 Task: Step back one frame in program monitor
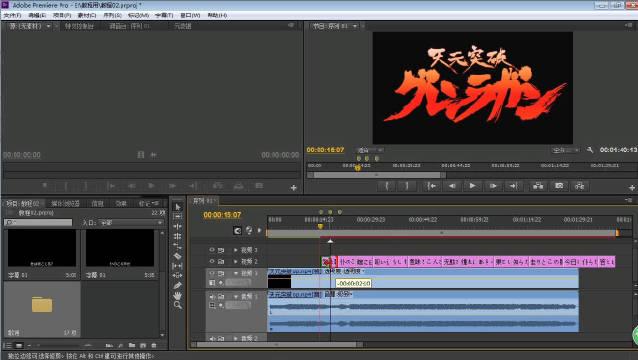coord(452,186)
